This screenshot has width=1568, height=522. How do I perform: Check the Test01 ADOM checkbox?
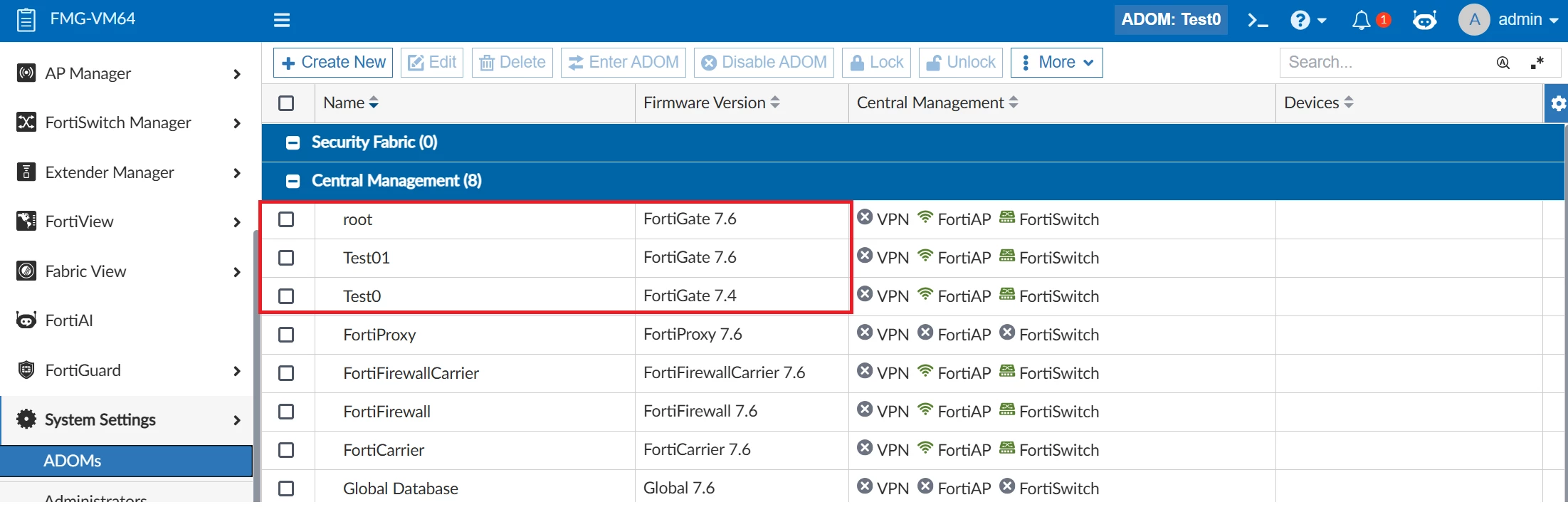point(286,258)
